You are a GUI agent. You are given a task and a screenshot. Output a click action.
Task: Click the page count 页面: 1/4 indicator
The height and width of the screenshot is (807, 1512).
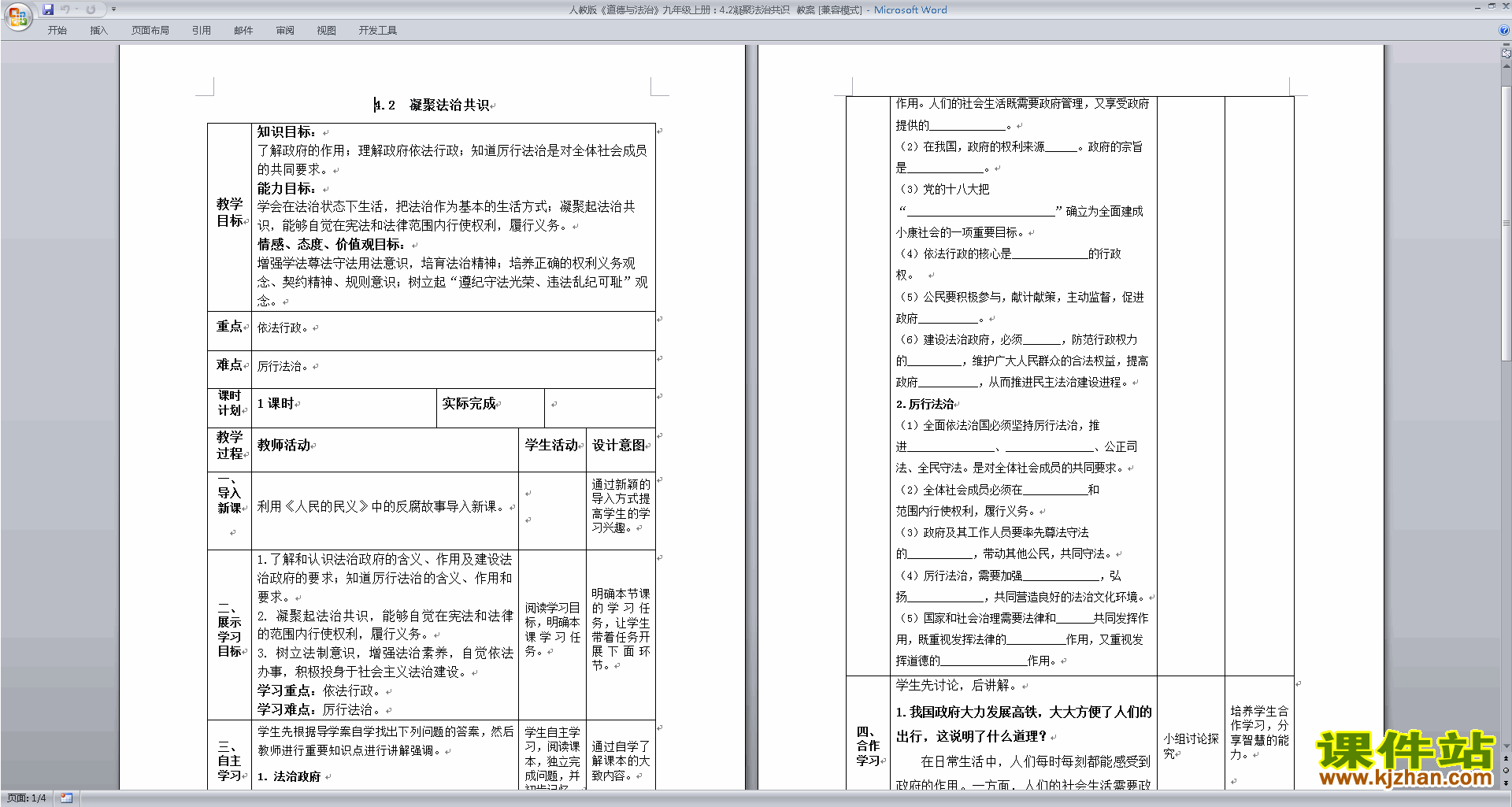click(27, 798)
